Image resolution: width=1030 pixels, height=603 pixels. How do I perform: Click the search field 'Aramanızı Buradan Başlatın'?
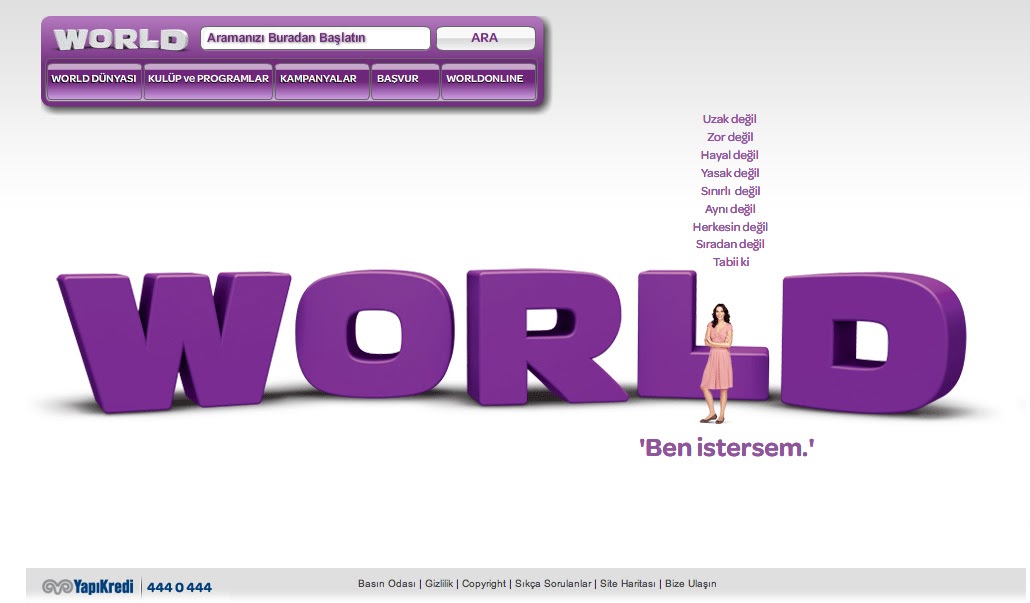(315, 38)
